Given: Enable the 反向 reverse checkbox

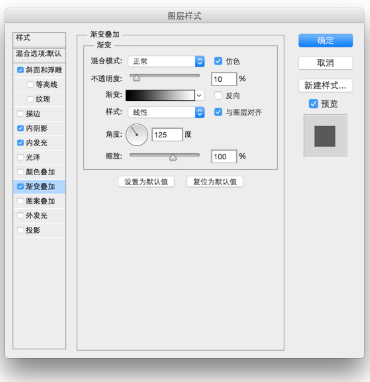Looking at the screenshot, I should tap(218, 96).
